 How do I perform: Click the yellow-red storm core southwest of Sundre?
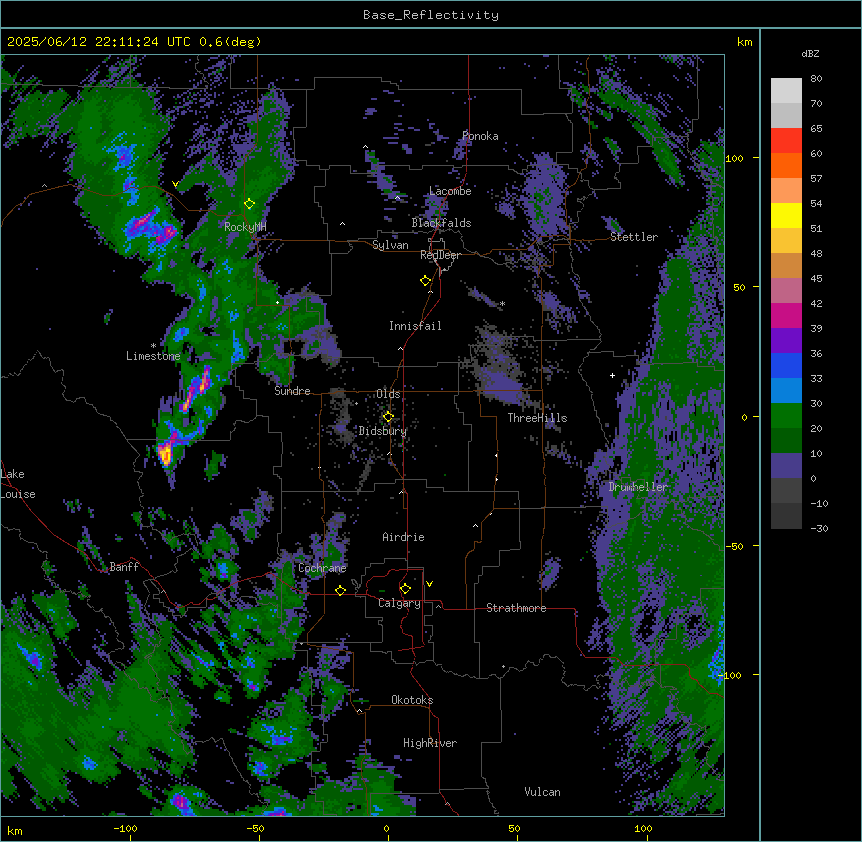pyautogui.click(x=165, y=455)
